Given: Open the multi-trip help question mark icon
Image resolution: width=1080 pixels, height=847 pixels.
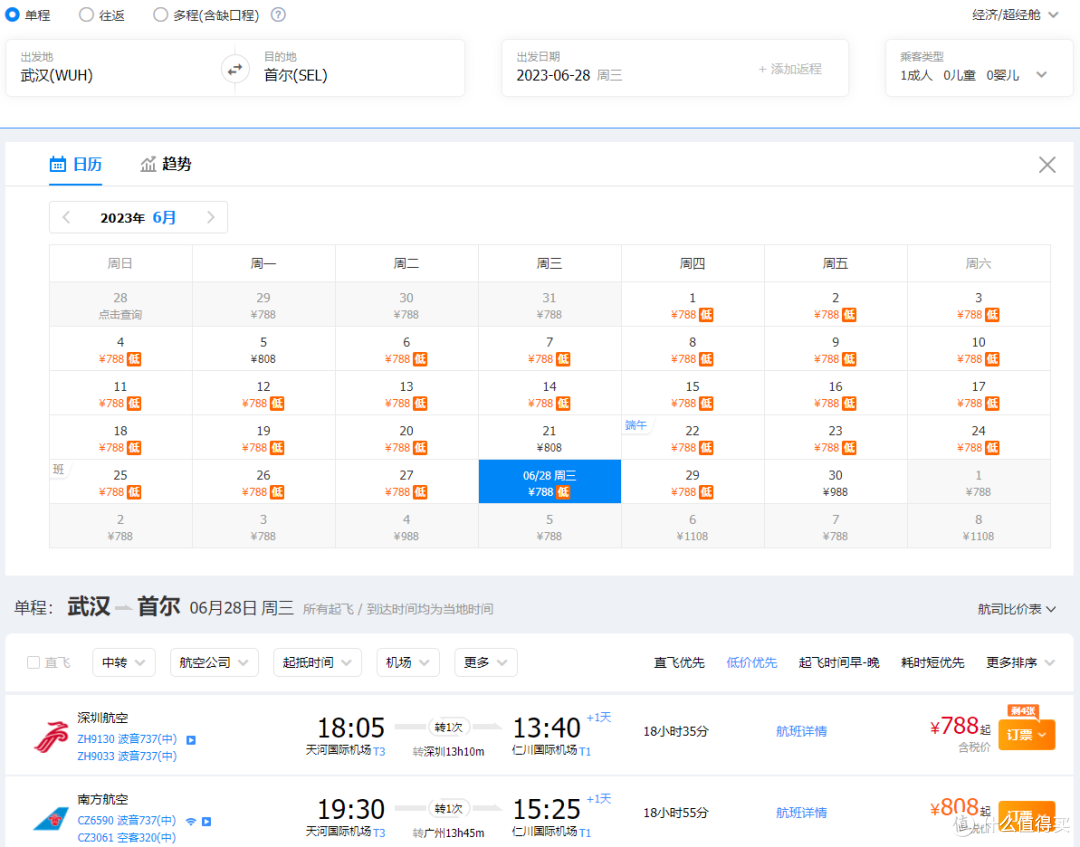Looking at the screenshot, I should click(278, 14).
